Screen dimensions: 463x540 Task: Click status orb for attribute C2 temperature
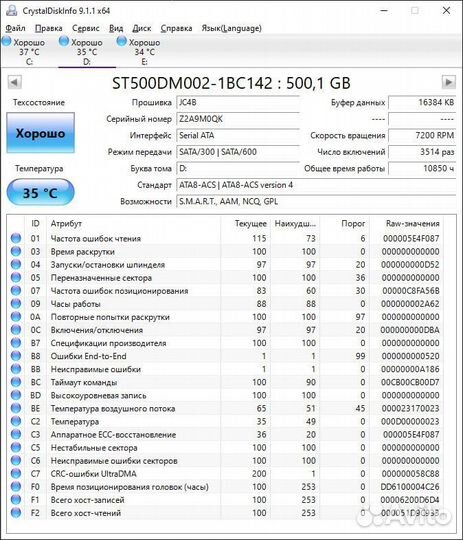[16, 422]
